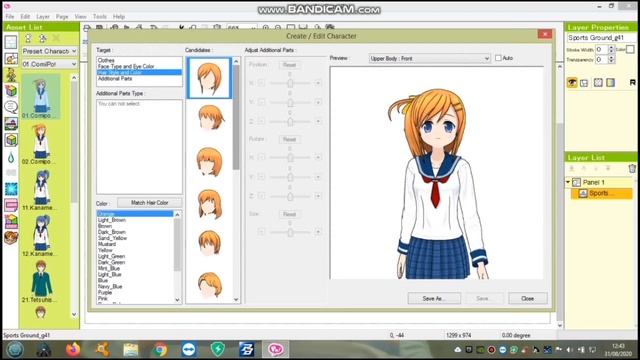The image size is (640, 360).
Task: Open Firefox from the taskbar
Action: pos(73,349)
